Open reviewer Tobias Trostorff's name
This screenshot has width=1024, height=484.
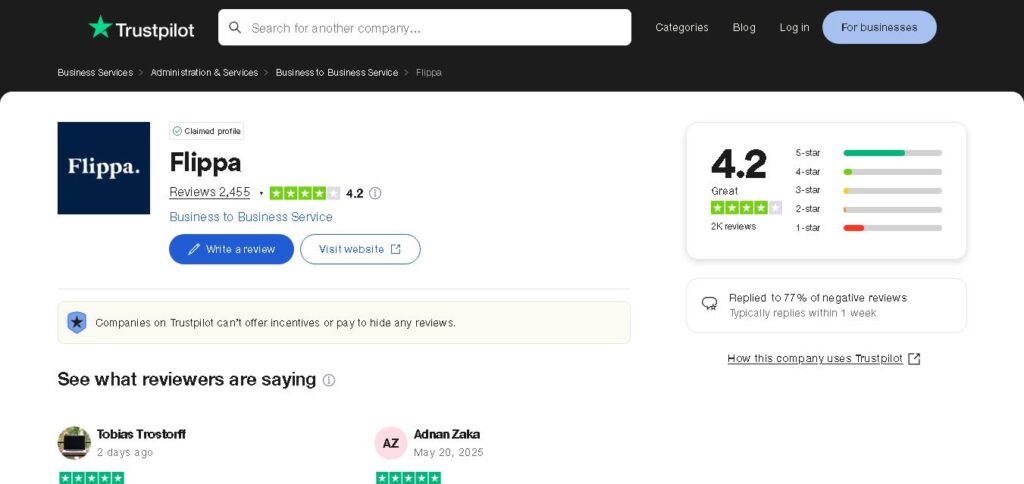tap(141, 434)
